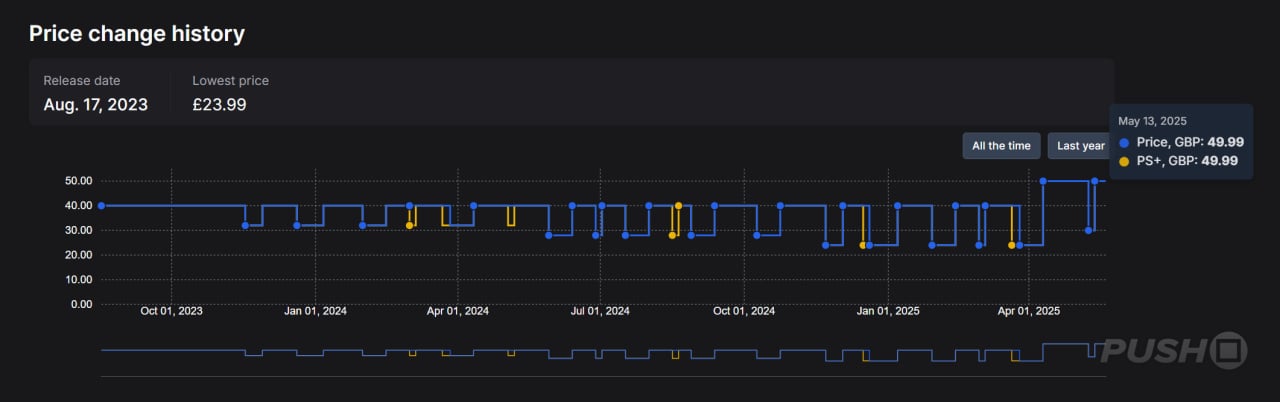Click the release date value Aug. 17, 2023
The height and width of the screenshot is (402, 1280).
coord(96,104)
